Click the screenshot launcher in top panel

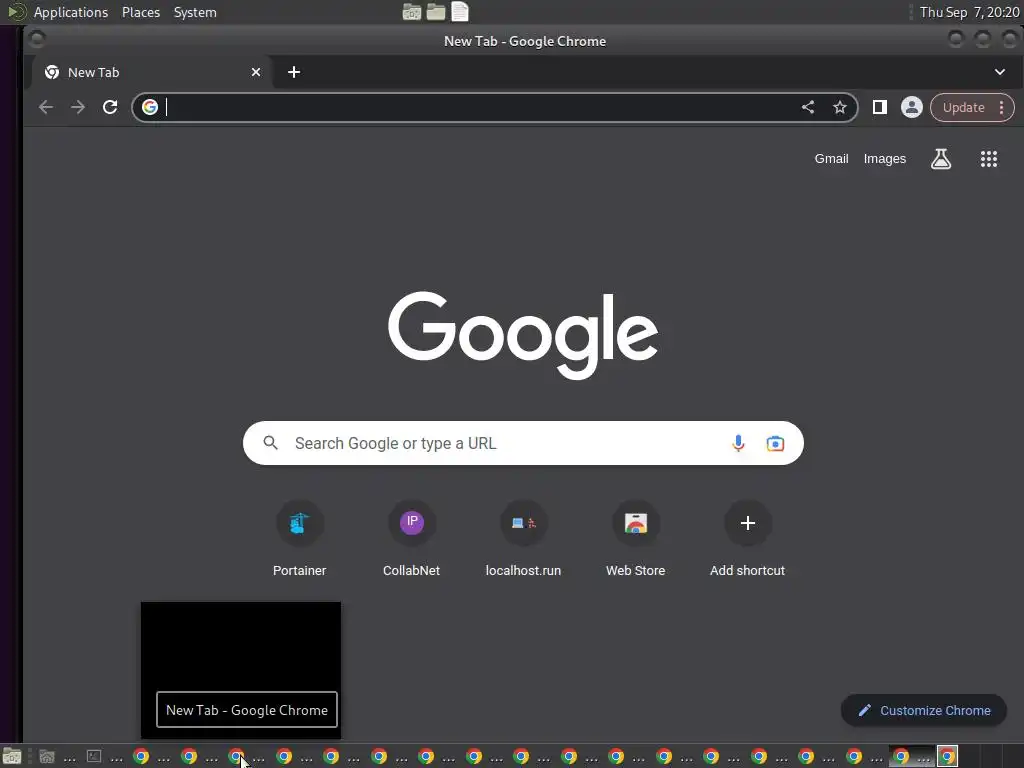click(x=411, y=12)
